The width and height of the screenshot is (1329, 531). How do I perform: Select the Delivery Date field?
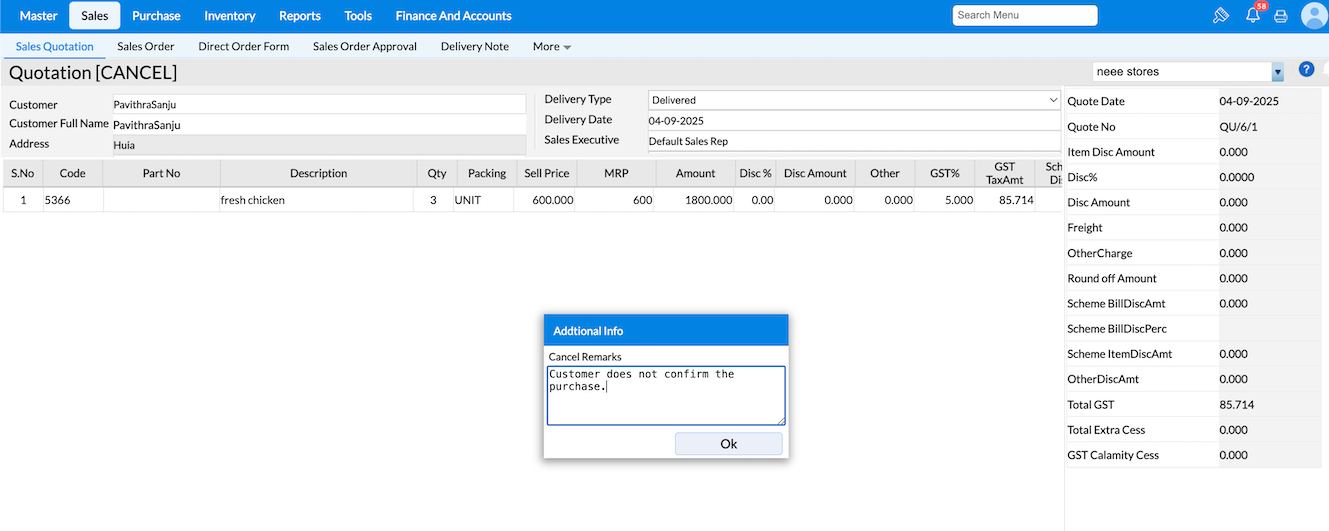tap(853, 121)
